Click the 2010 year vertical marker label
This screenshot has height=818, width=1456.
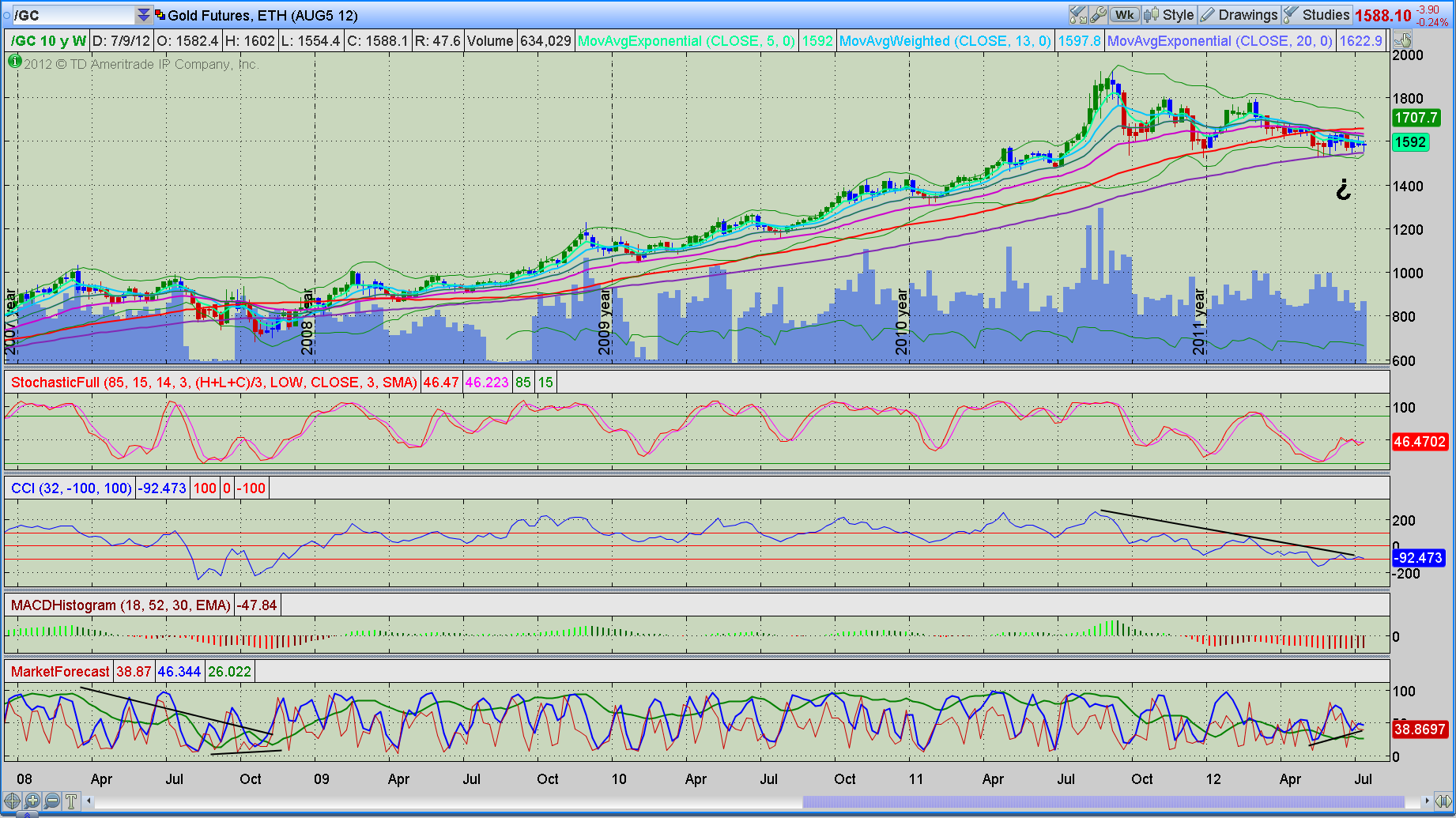[902, 321]
